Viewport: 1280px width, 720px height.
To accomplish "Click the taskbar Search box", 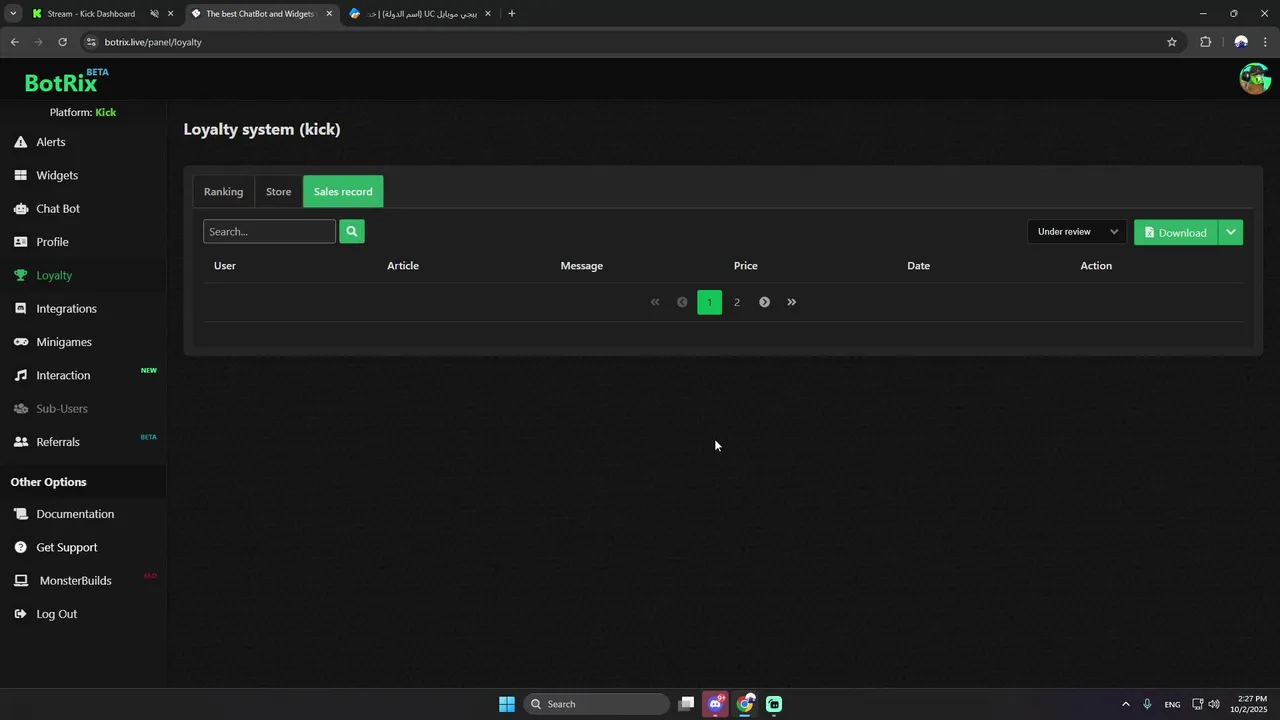I will [596, 704].
